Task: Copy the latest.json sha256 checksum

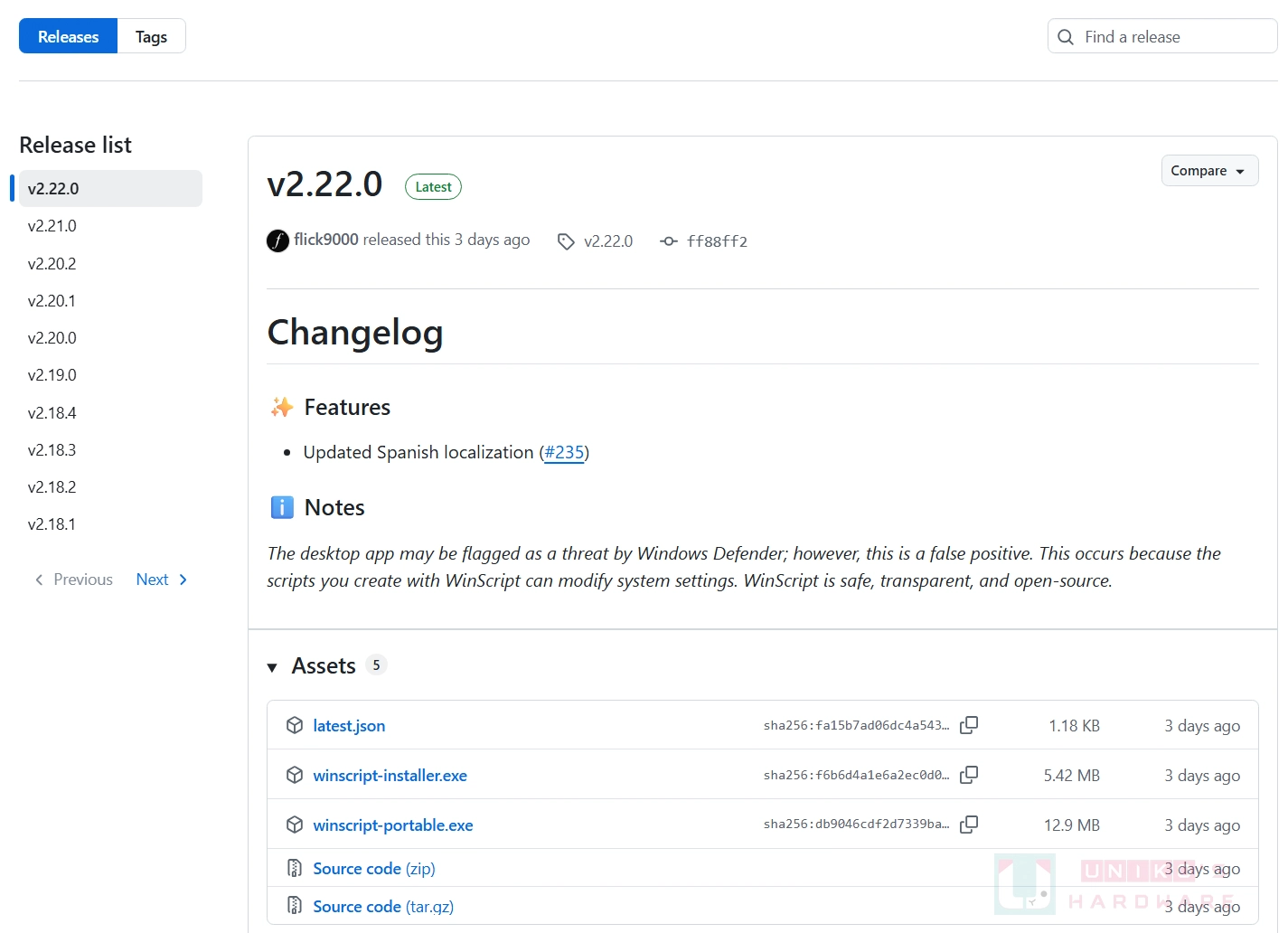Action: [x=969, y=725]
